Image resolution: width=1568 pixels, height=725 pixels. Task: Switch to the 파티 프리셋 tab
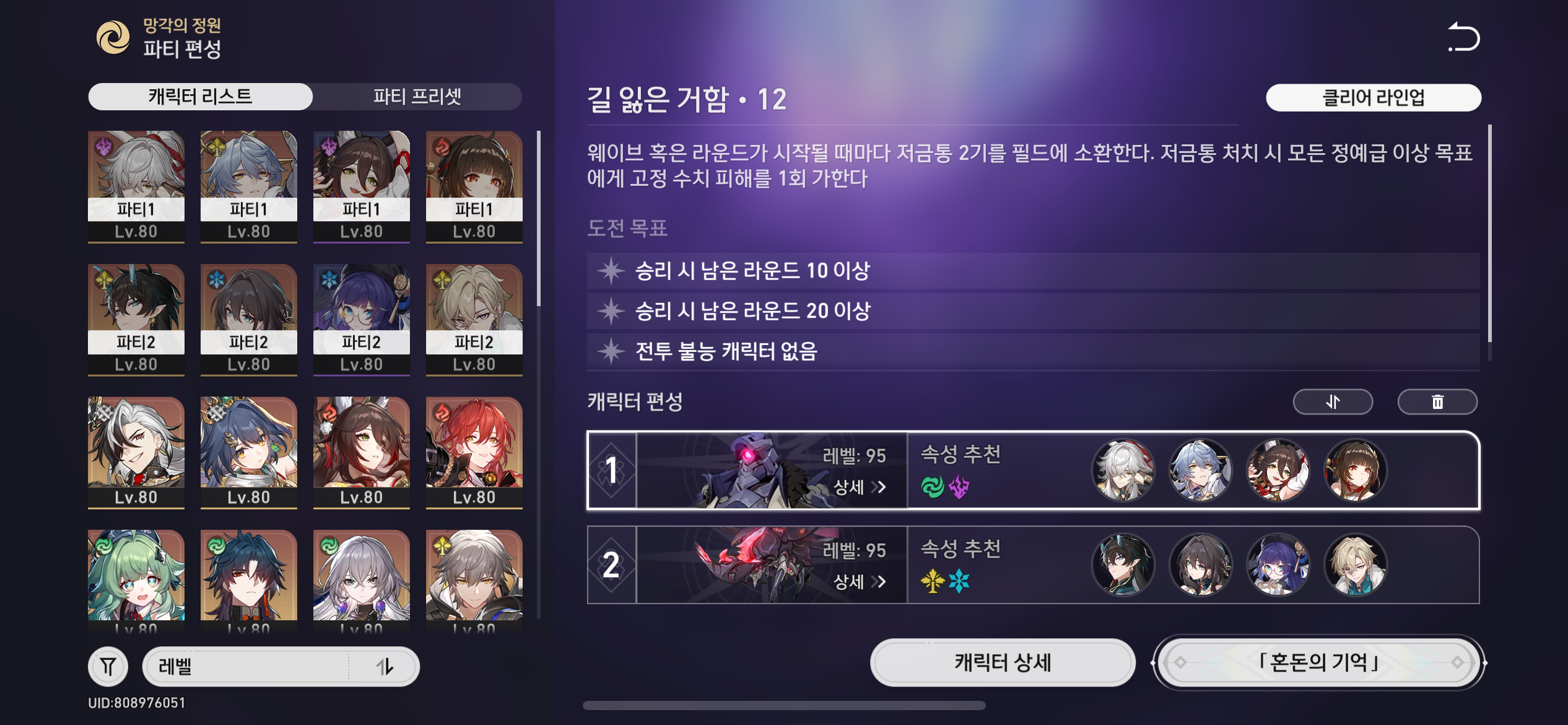tap(417, 97)
